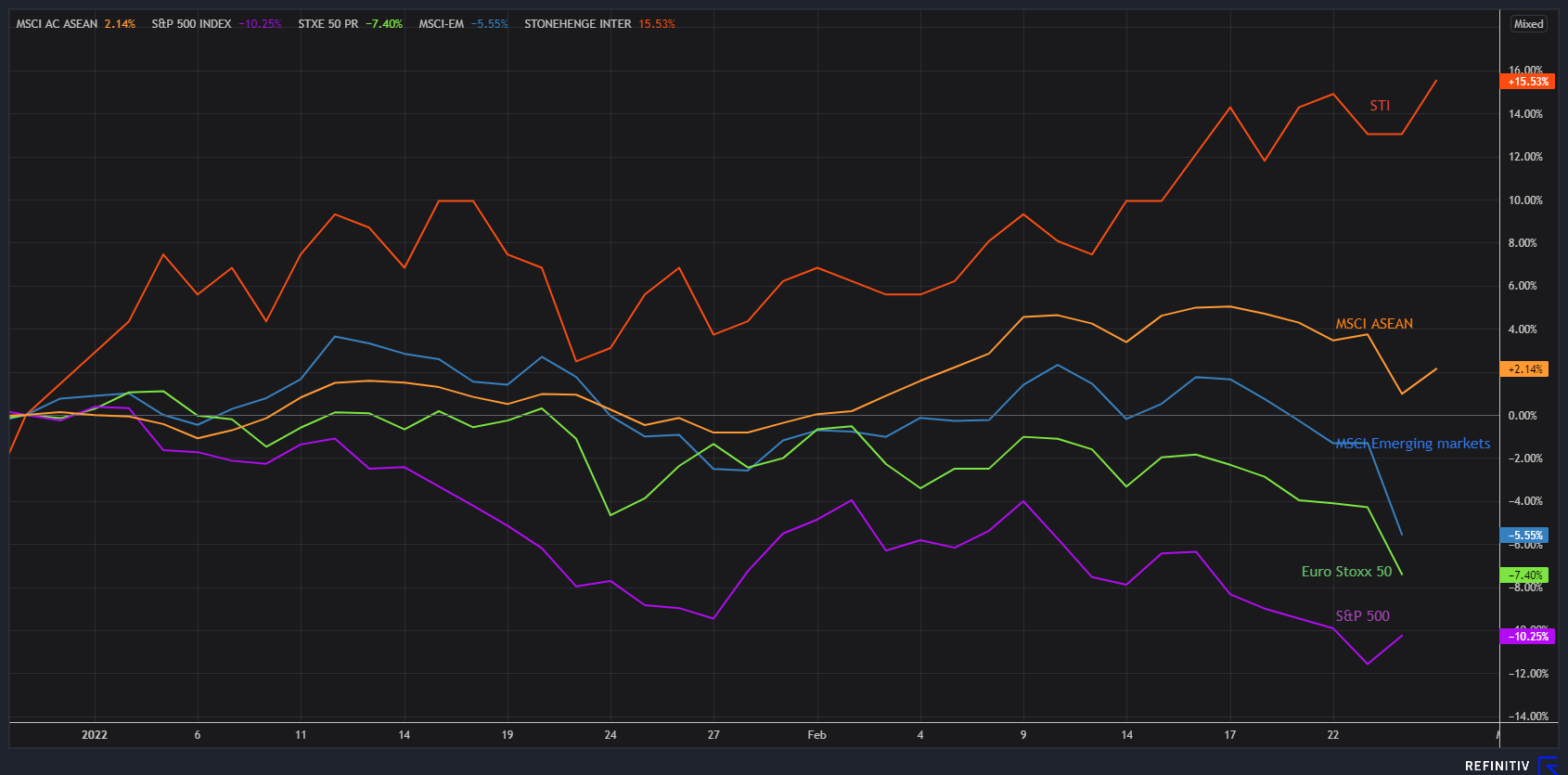This screenshot has width=1568, height=775.
Task: Open the Mixed scale mode selector
Action: pos(1528,24)
